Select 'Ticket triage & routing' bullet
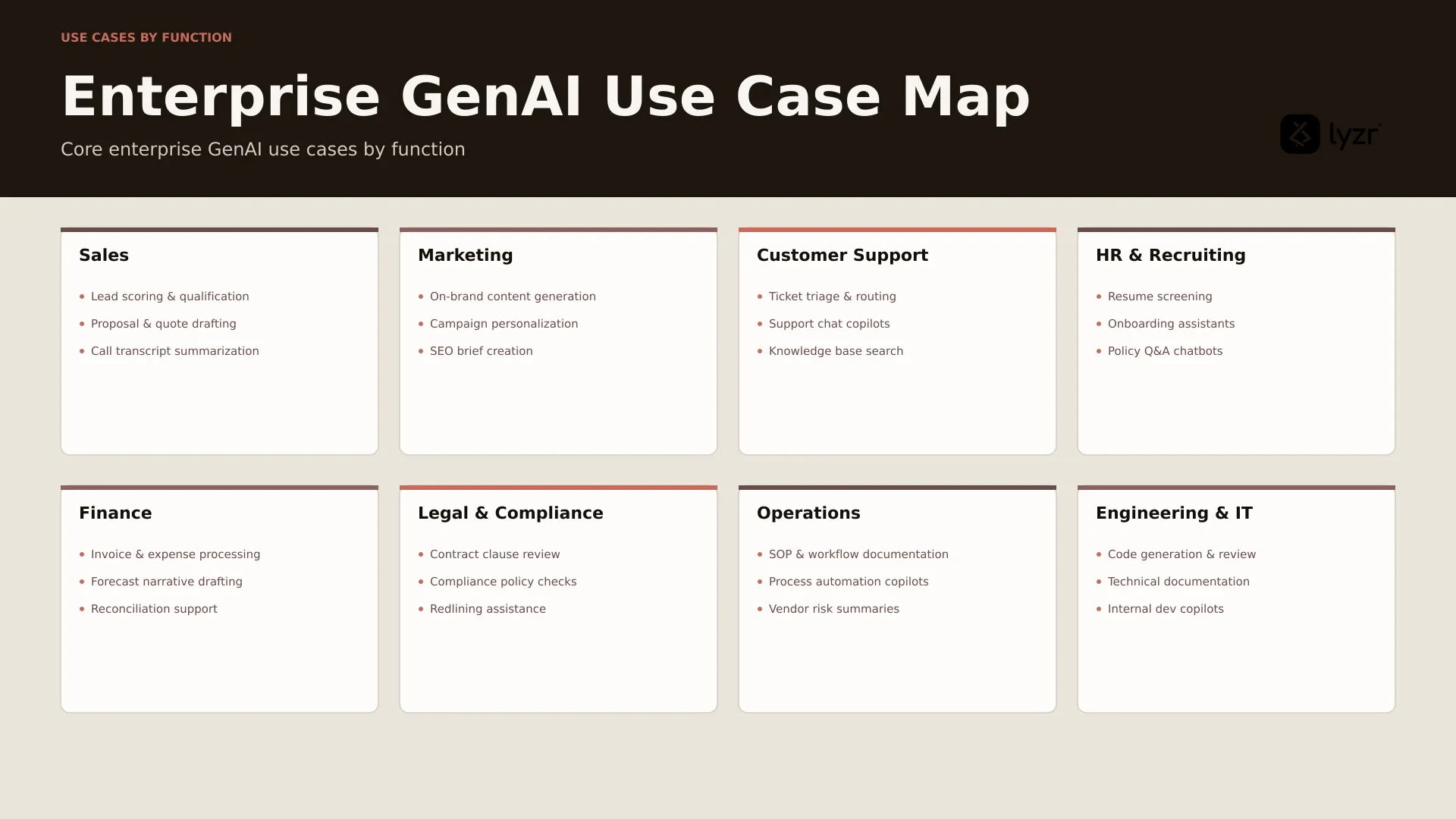 [833, 297]
